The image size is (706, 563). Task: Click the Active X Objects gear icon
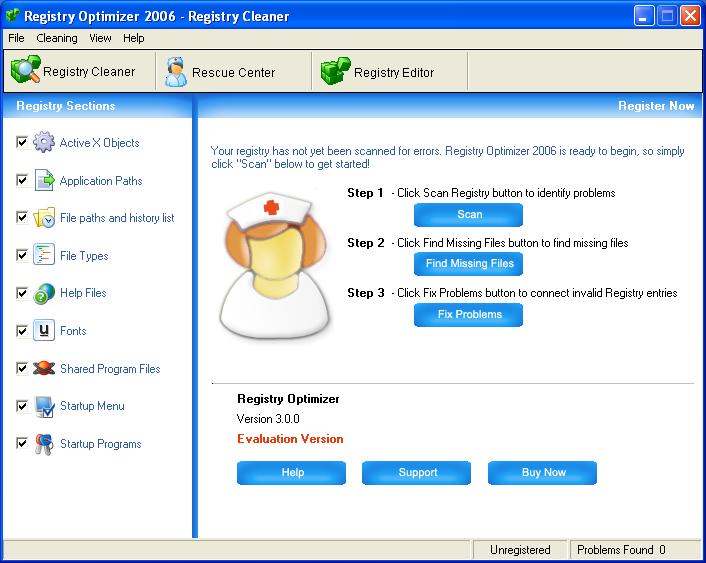pos(44,143)
